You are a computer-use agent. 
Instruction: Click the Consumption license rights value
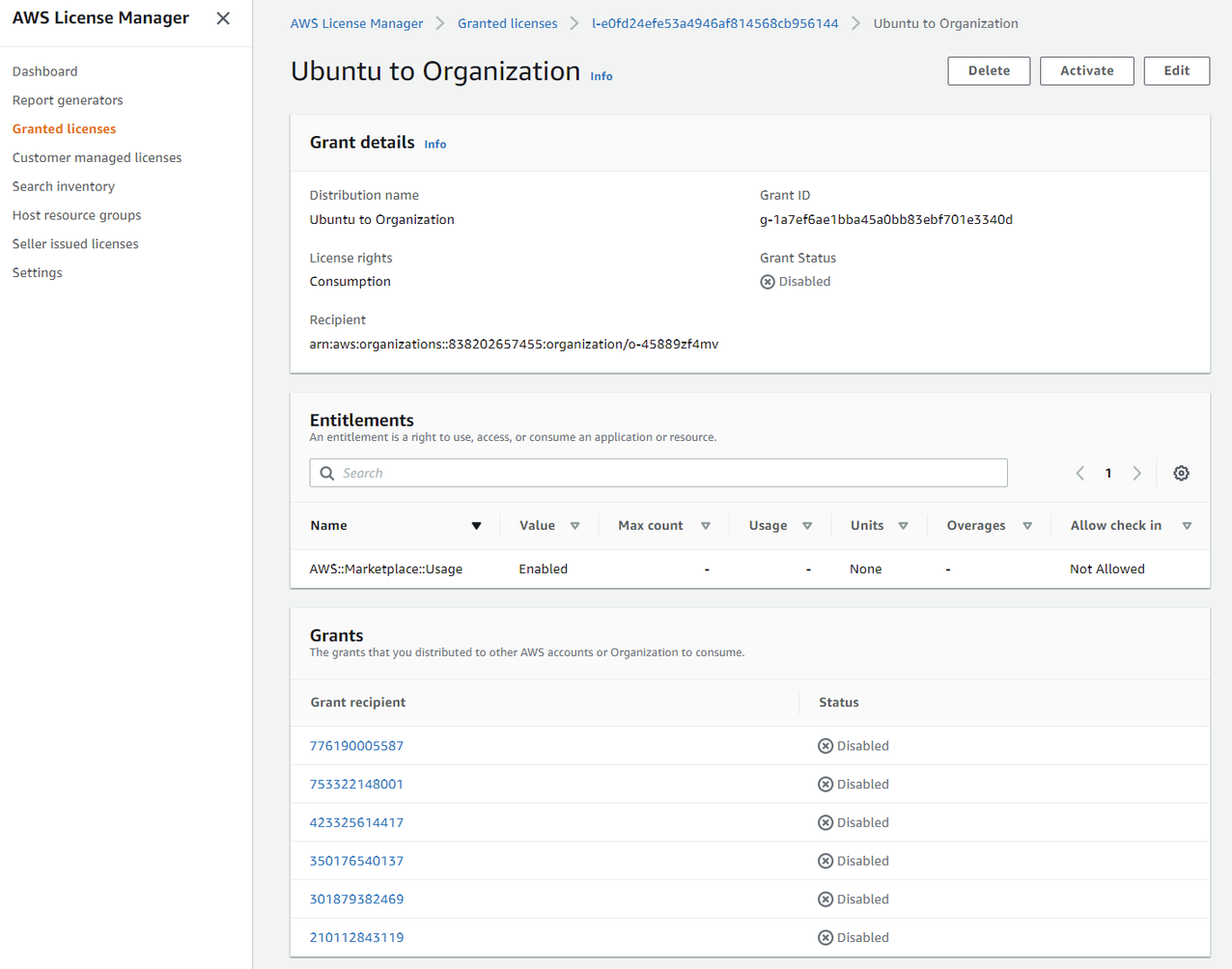pyautogui.click(x=350, y=282)
